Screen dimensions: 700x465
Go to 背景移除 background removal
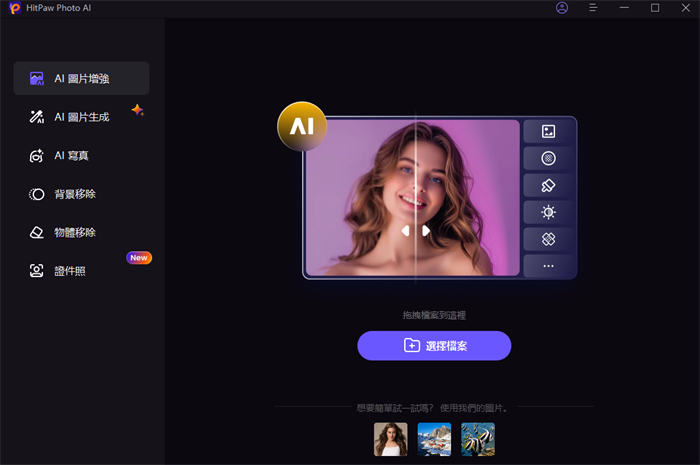click(x=75, y=194)
